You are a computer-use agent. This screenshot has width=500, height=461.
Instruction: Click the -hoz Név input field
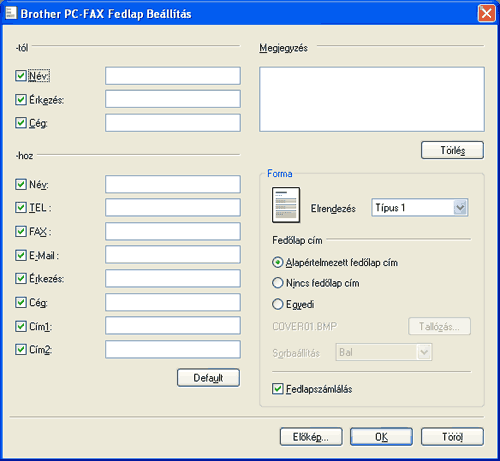(173, 184)
